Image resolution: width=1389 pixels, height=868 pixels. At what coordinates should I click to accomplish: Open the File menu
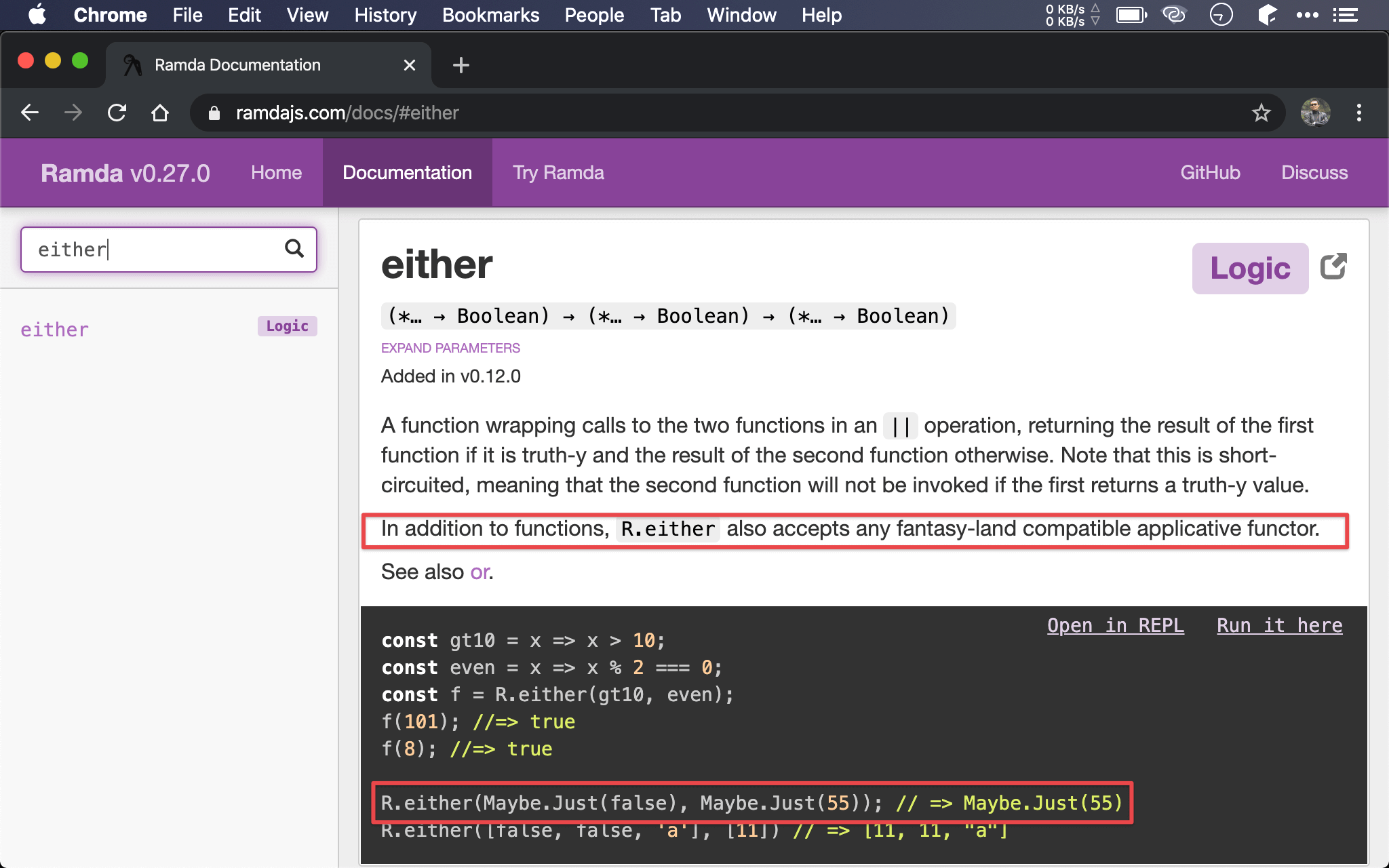click(187, 15)
